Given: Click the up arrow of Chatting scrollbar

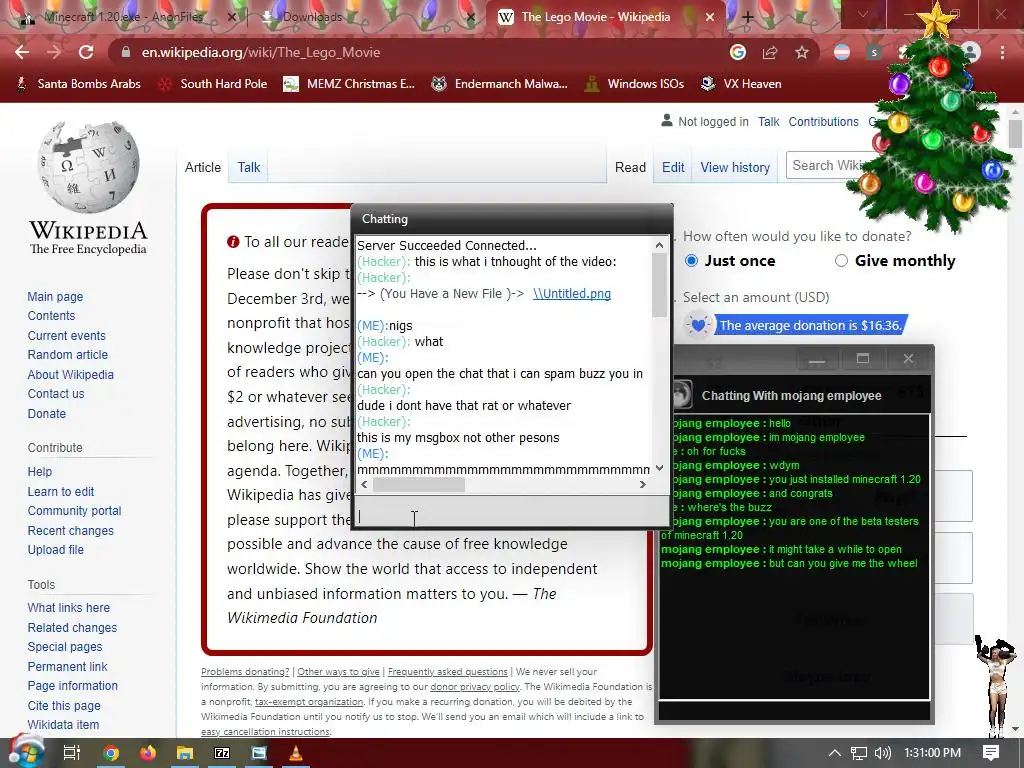Looking at the screenshot, I should coord(660,245).
